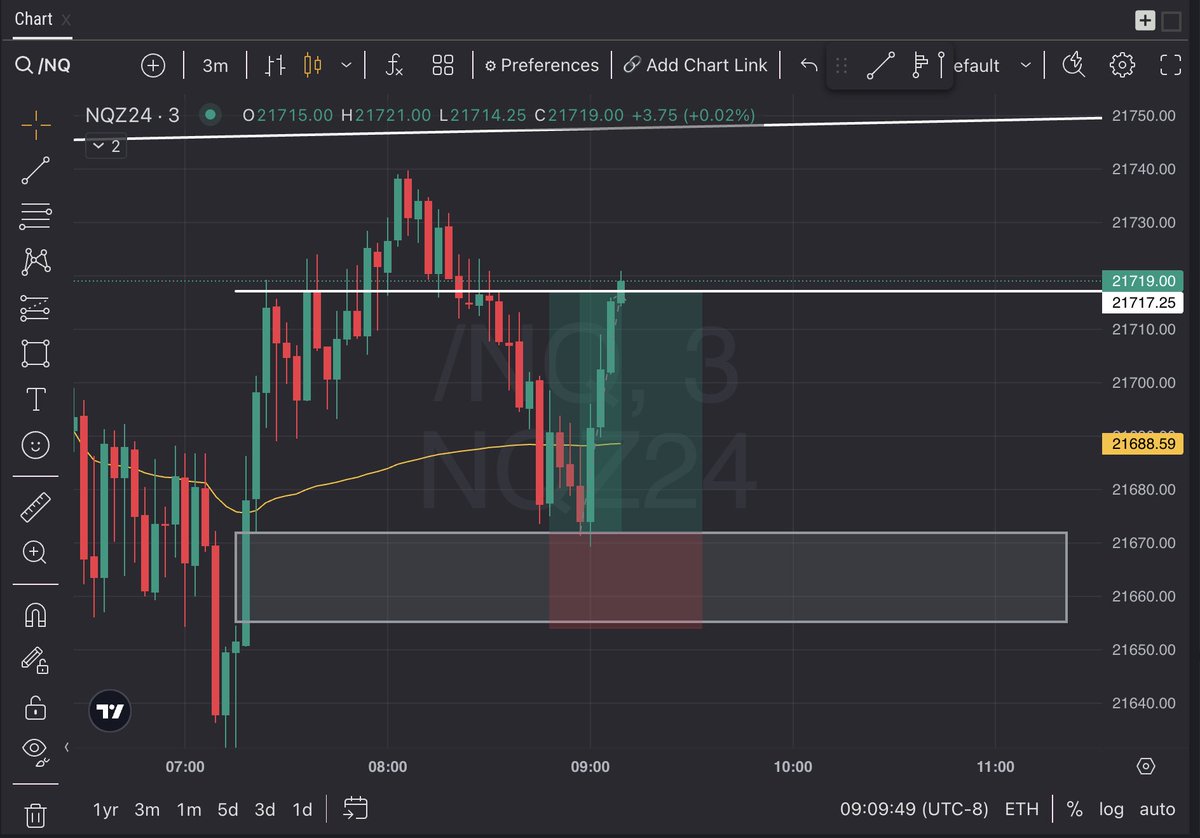Select the line tool in floating toolbar
This screenshot has width=1200, height=838.
pyautogui.click(x=881, y=66)
